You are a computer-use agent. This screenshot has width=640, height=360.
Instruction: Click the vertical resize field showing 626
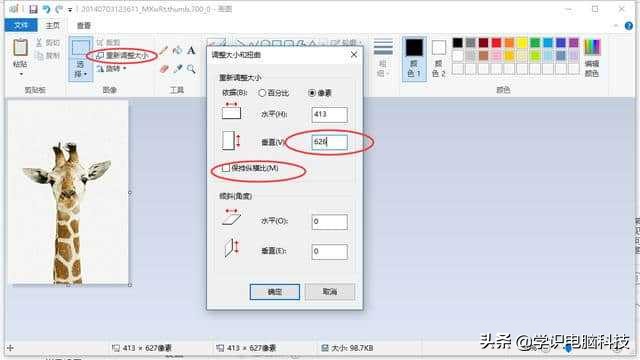point(329,142)
